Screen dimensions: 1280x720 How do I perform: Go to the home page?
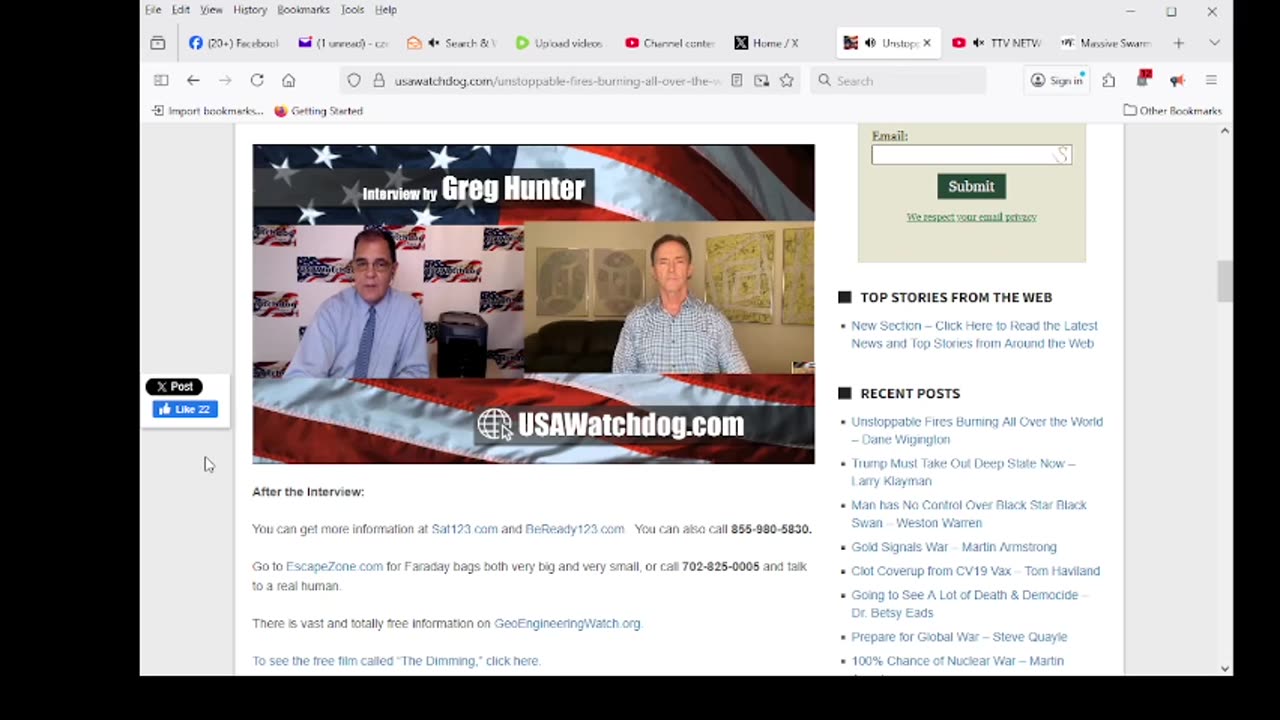pos(289,80)
